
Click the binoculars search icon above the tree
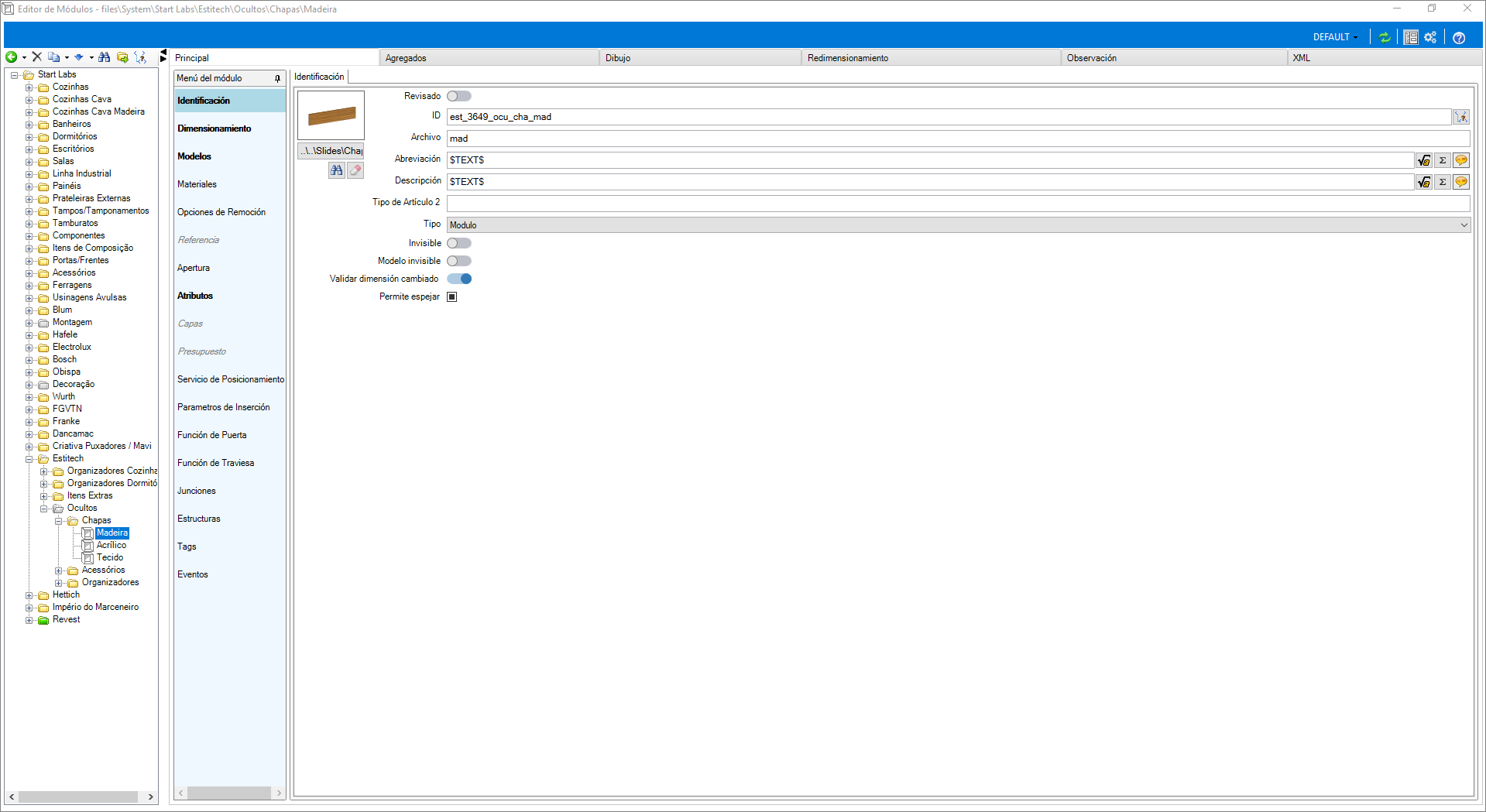pyautogui.click(x=105, y=57)
